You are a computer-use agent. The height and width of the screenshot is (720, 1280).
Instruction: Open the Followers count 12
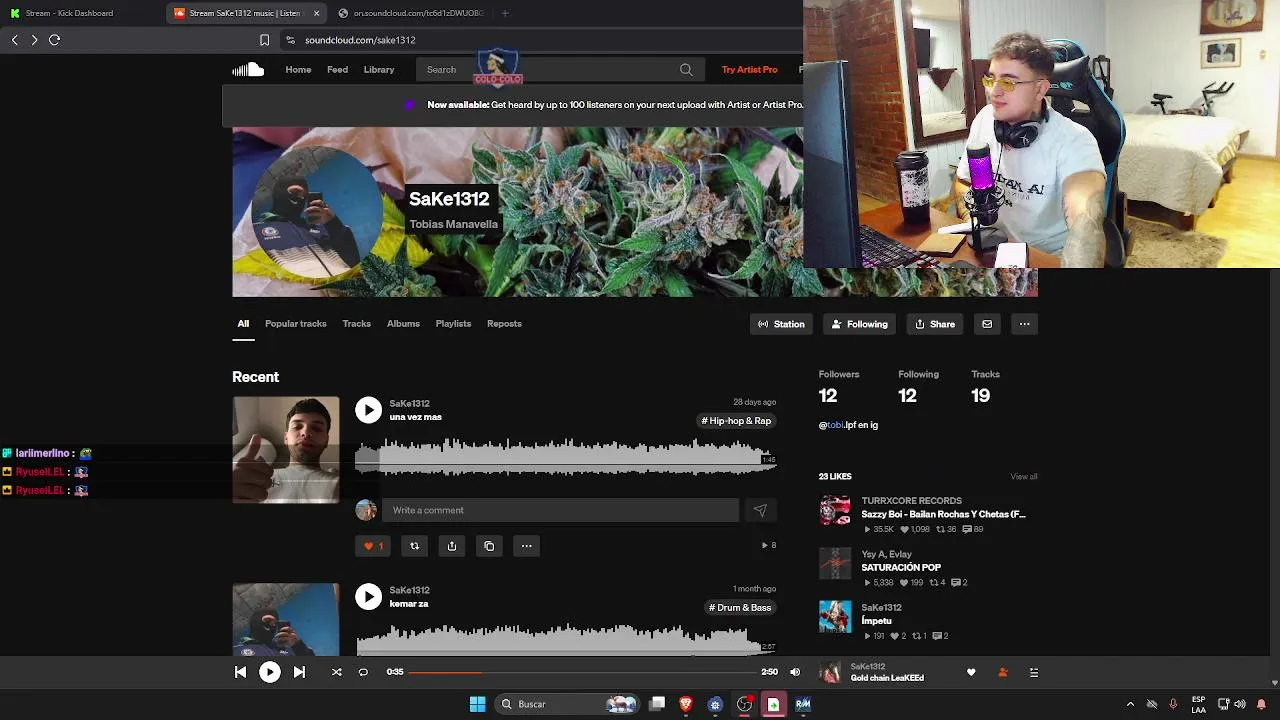pos(828,396)
